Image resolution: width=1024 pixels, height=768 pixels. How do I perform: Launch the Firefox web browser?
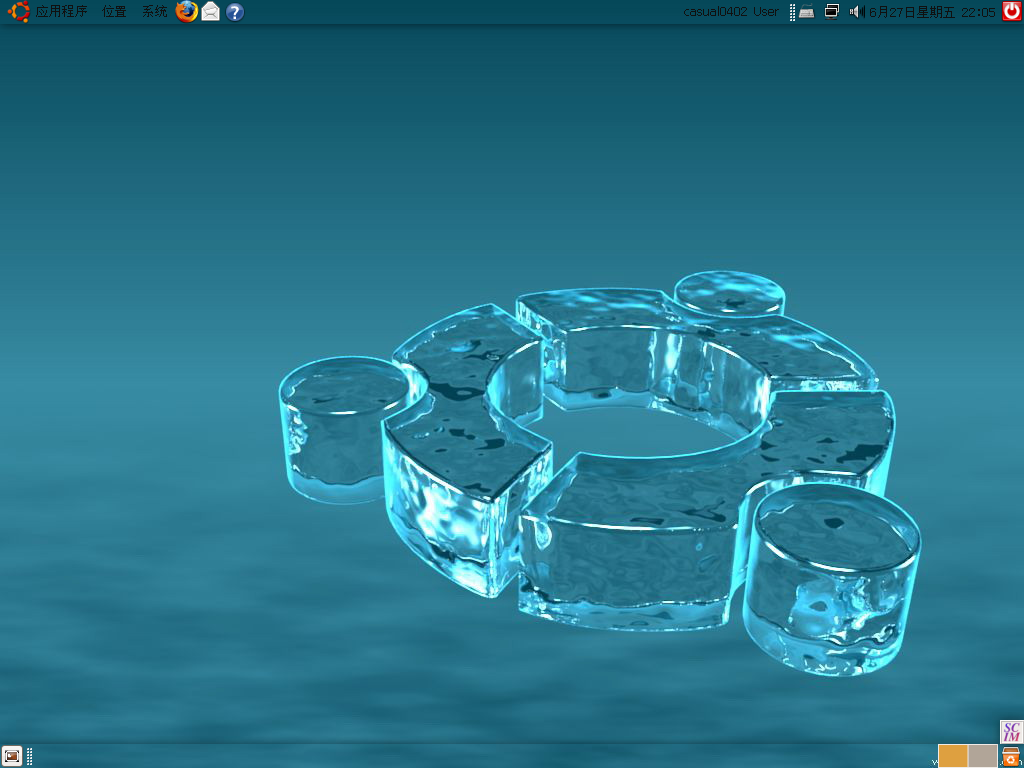(x=186, y=12)
